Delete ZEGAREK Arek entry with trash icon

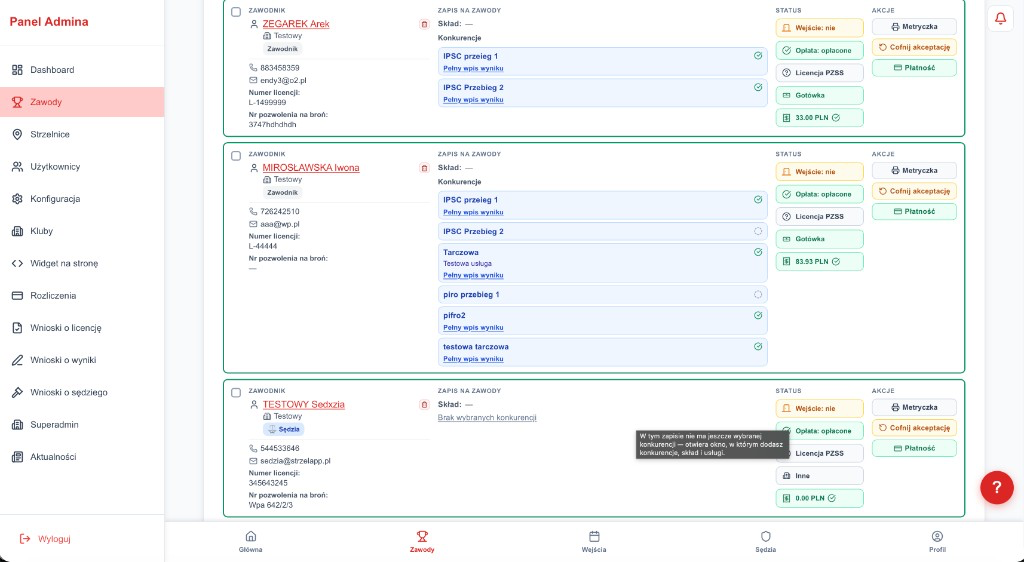coord(424,24)
